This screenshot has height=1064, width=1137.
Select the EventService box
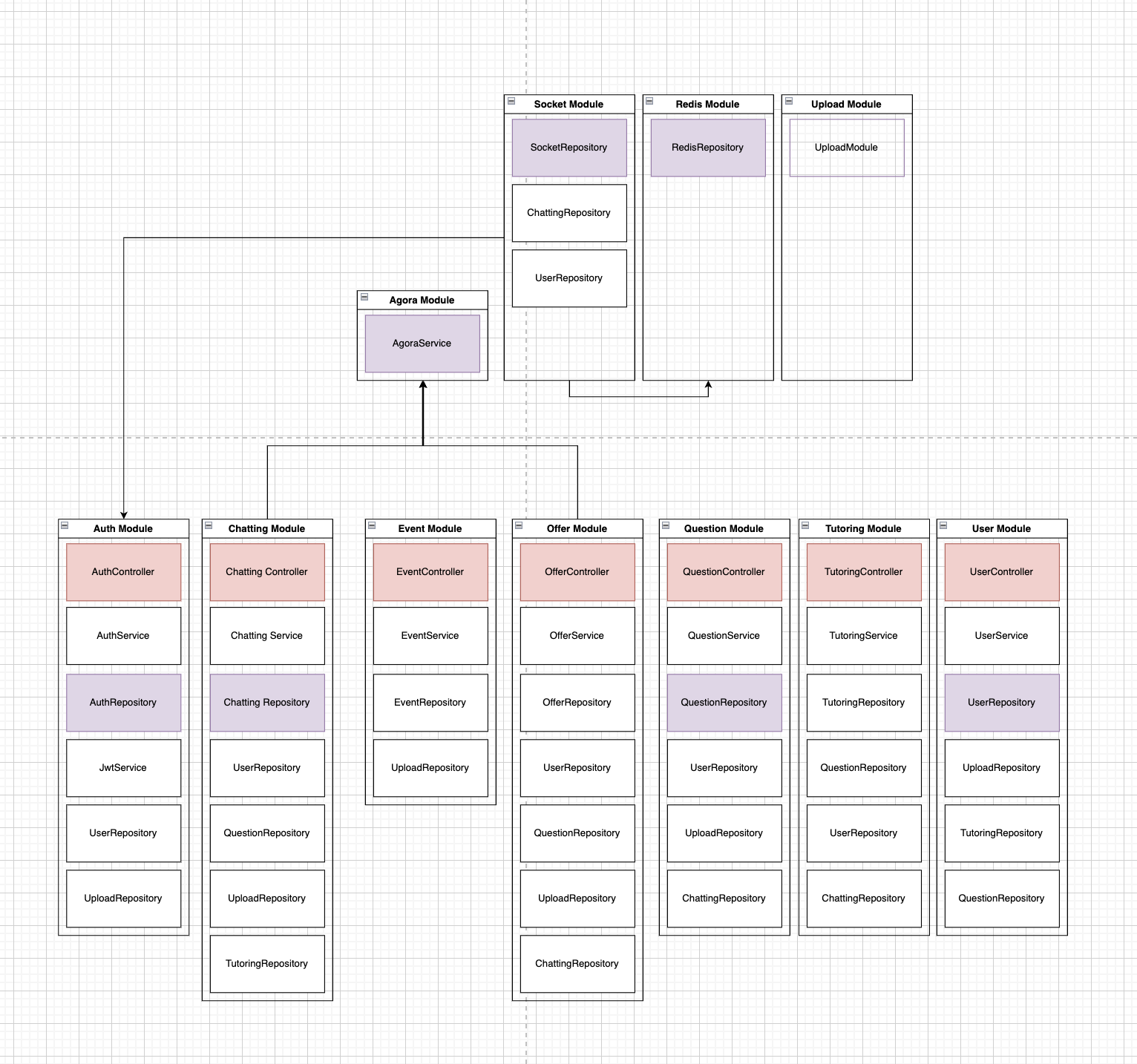click(430, 636)
